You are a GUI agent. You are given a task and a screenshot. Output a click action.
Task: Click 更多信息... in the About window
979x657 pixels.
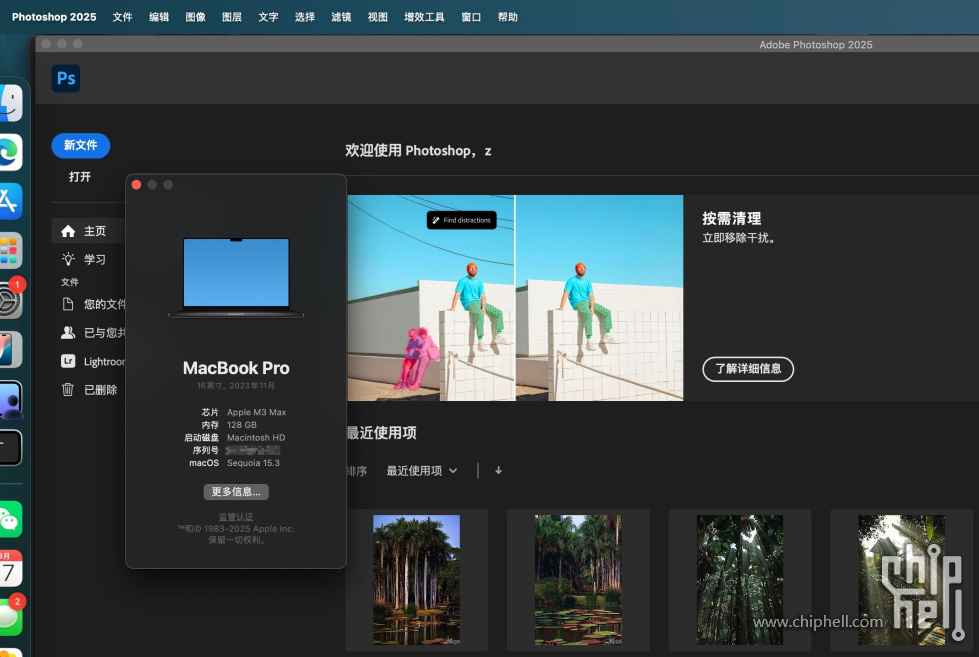tap(236, 492)
